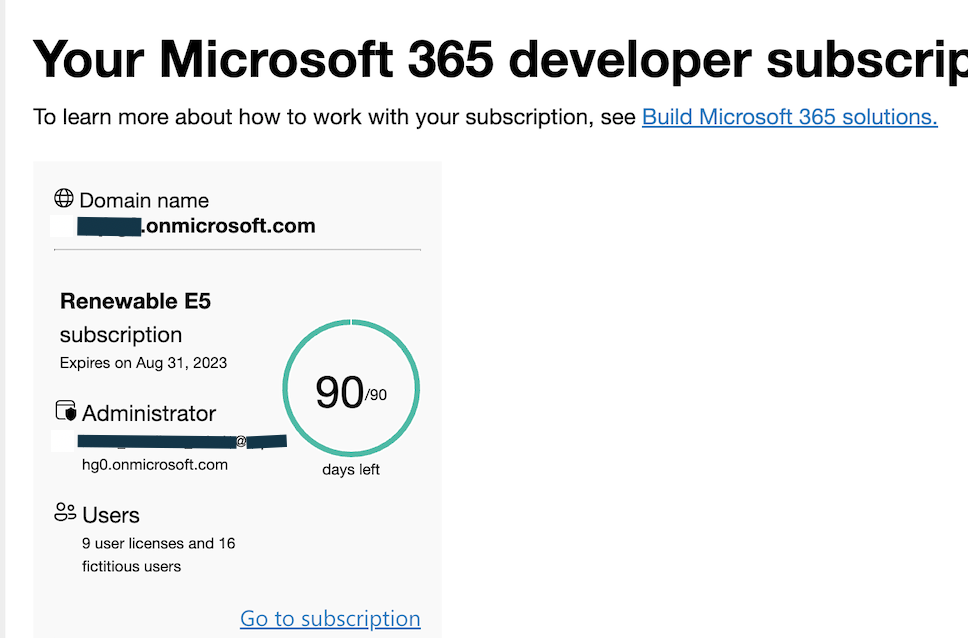Click the Administrator shield icon
The height and width of the screenshot is (638, 968).
coord(65,411)
